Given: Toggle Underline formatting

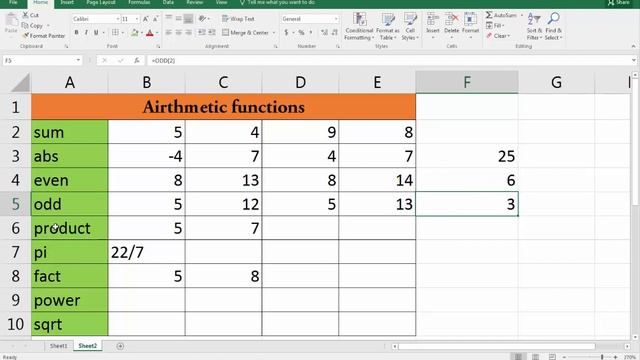Looking at the screenshot, I should click(x=96, y=32).
